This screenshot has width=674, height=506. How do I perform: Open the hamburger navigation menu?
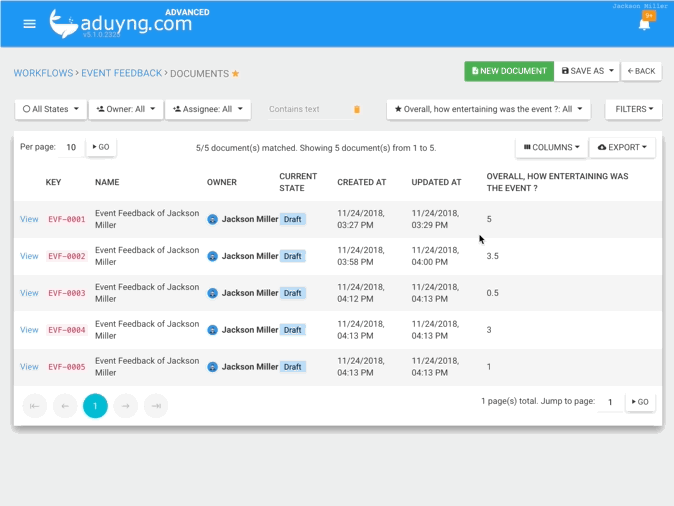29,24
